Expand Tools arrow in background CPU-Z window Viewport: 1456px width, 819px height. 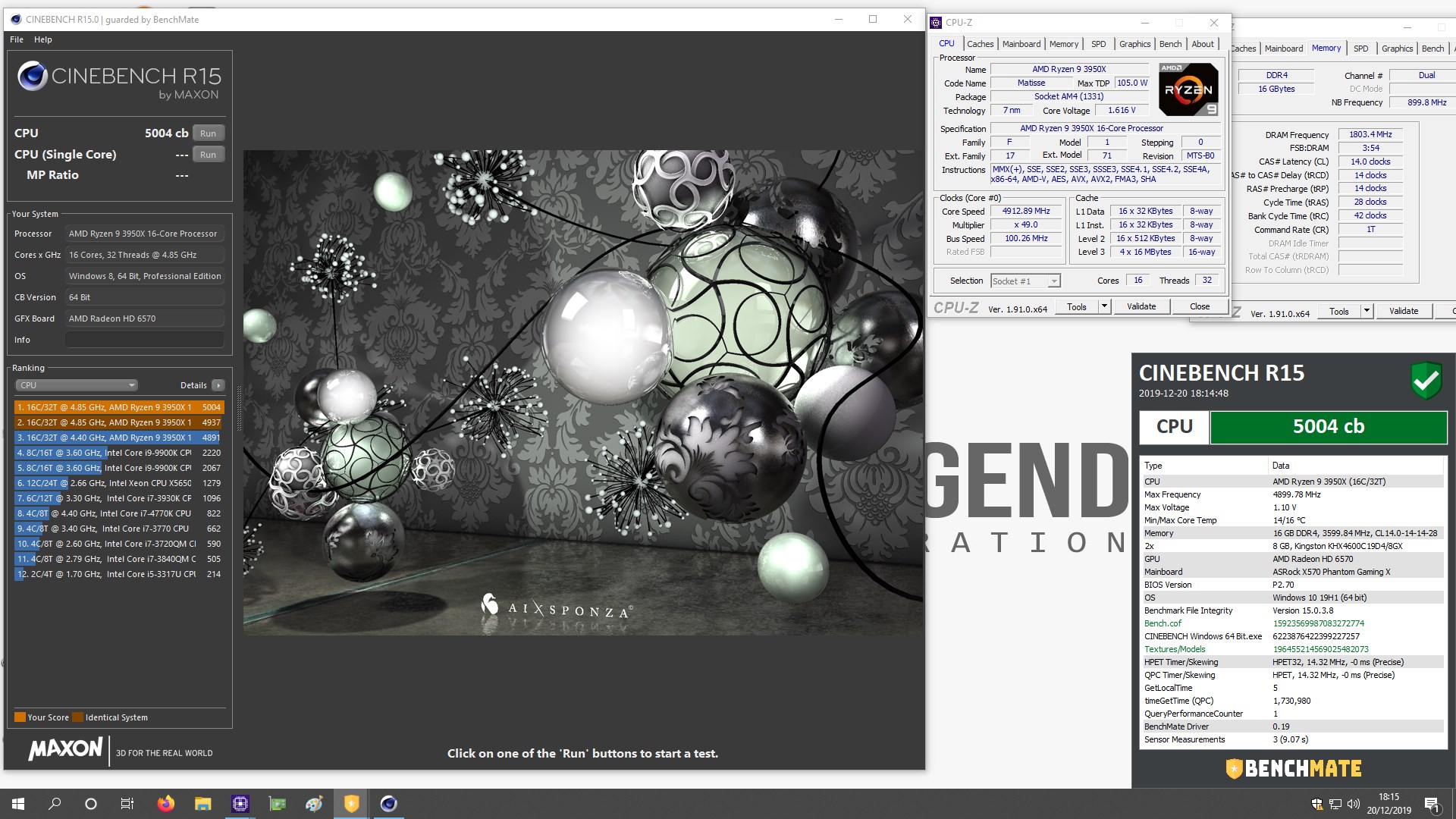tap(1367, 312)
